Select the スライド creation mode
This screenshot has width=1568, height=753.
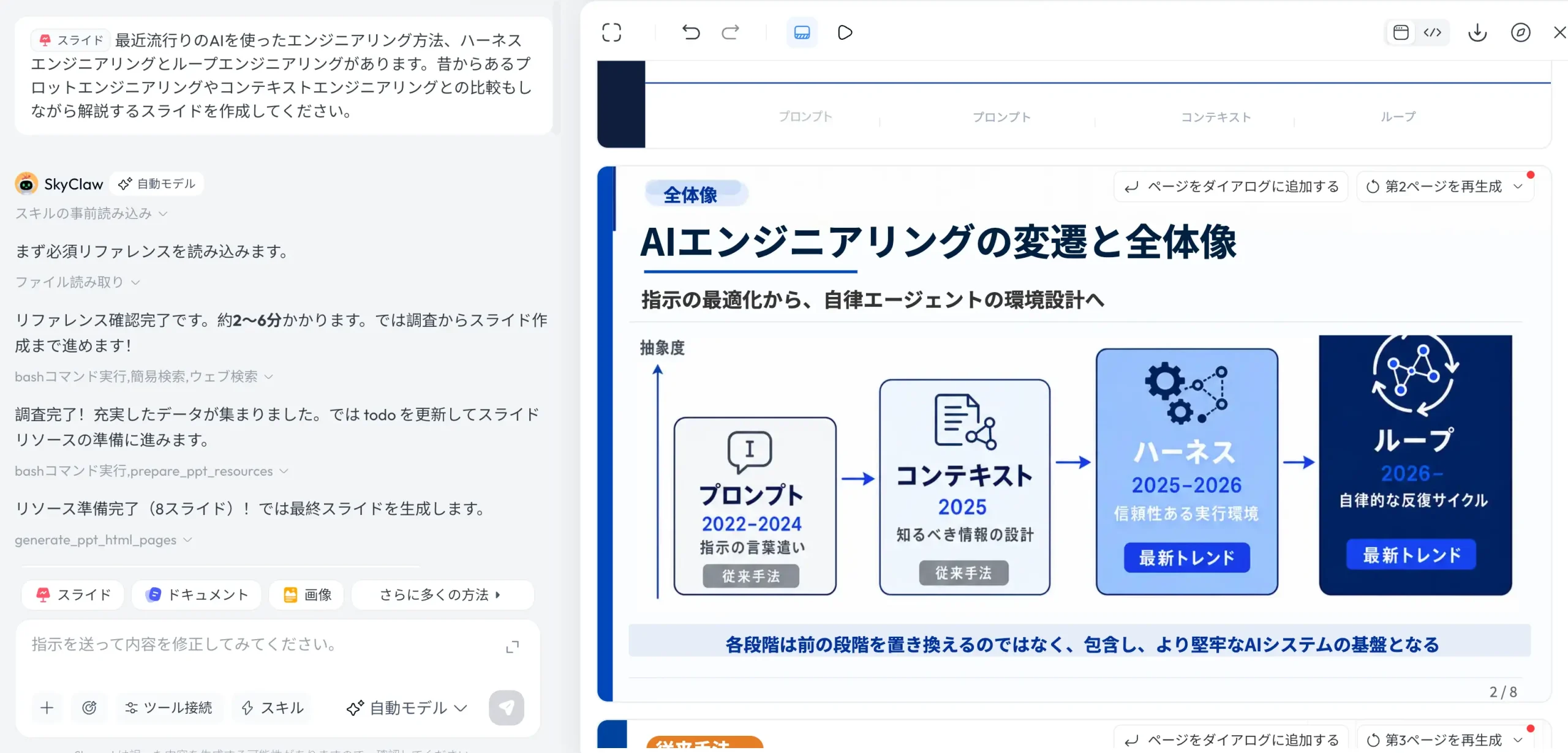pos(73,594)
